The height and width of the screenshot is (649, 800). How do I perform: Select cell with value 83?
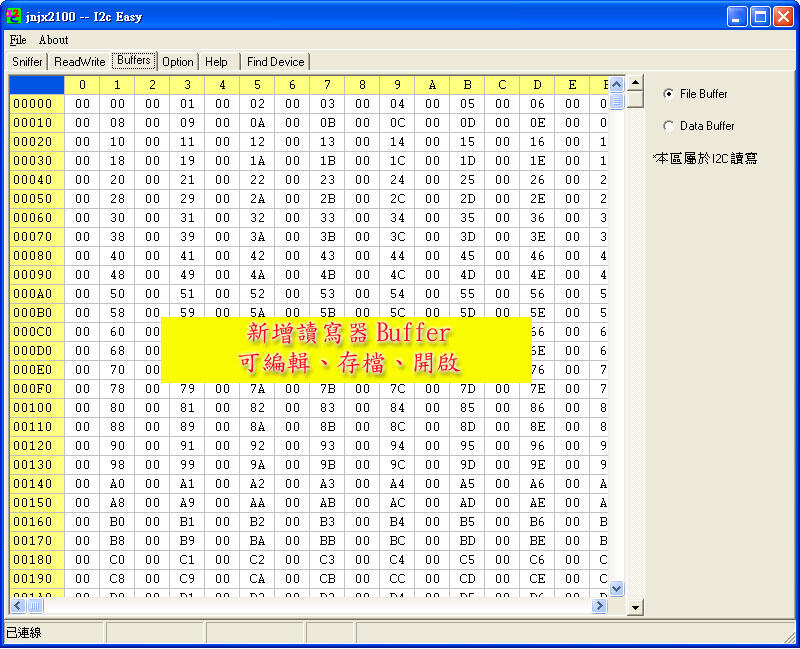327,408
